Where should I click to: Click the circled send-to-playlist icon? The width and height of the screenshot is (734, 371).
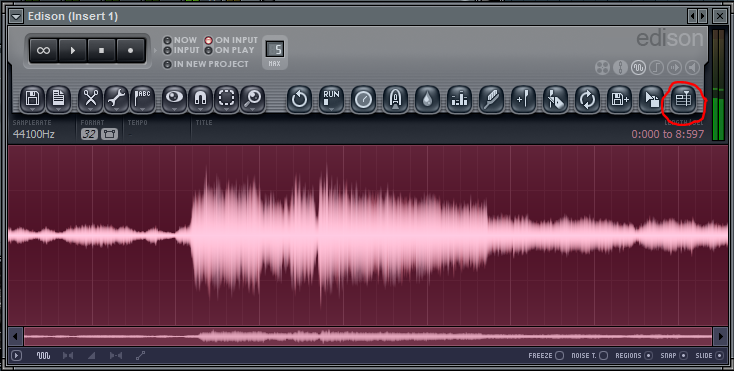coord(683,99)
